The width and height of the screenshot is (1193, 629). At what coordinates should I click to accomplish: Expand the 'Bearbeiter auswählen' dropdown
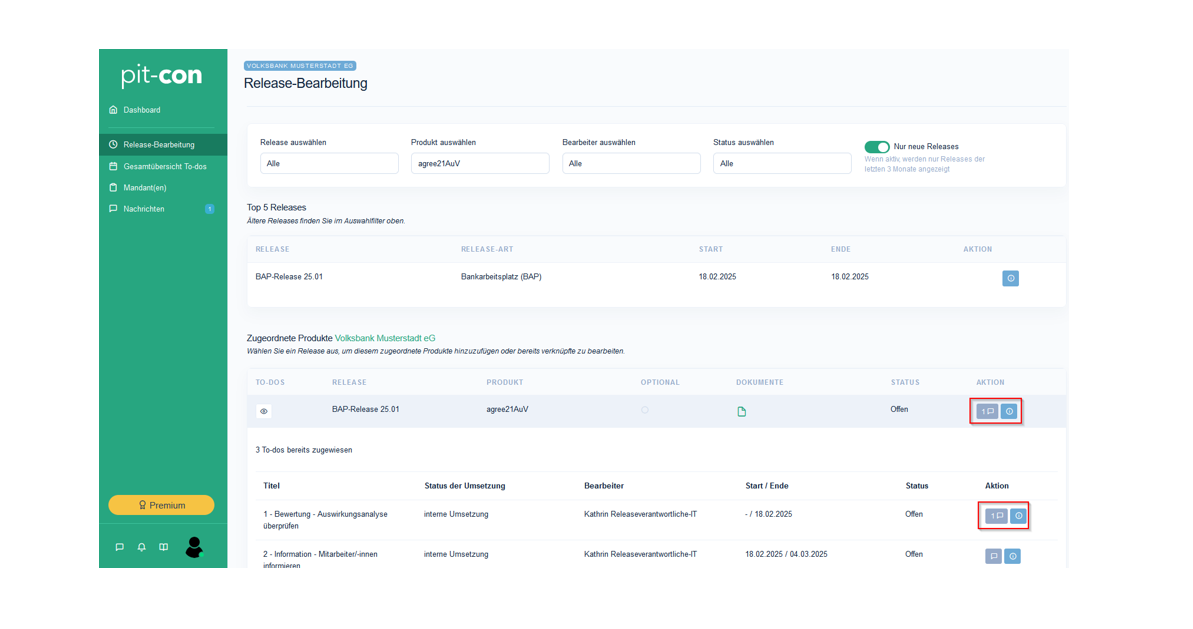coord(631,163)
